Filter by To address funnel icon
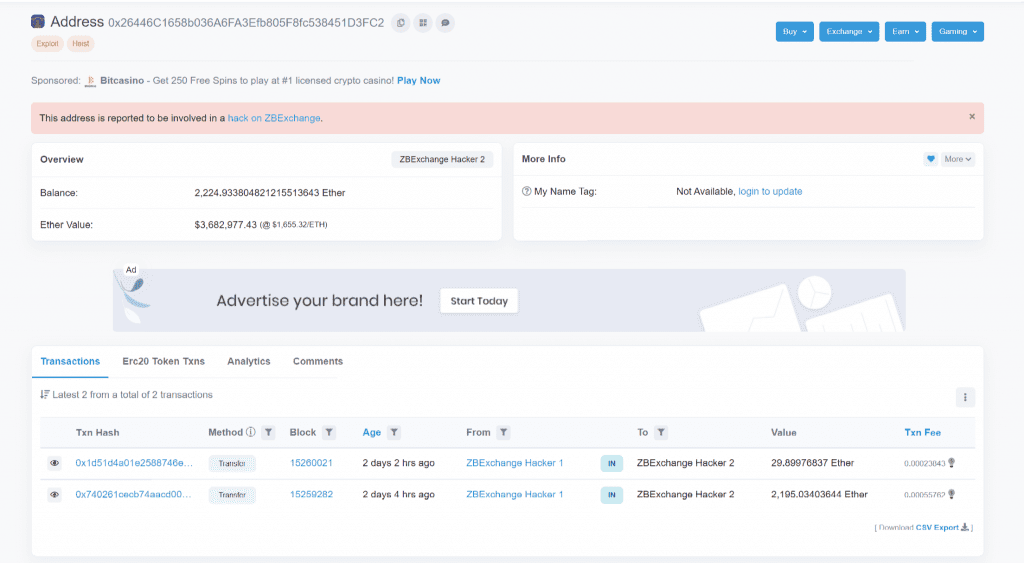The image size is (1024, 563). (x=661, y=432)
